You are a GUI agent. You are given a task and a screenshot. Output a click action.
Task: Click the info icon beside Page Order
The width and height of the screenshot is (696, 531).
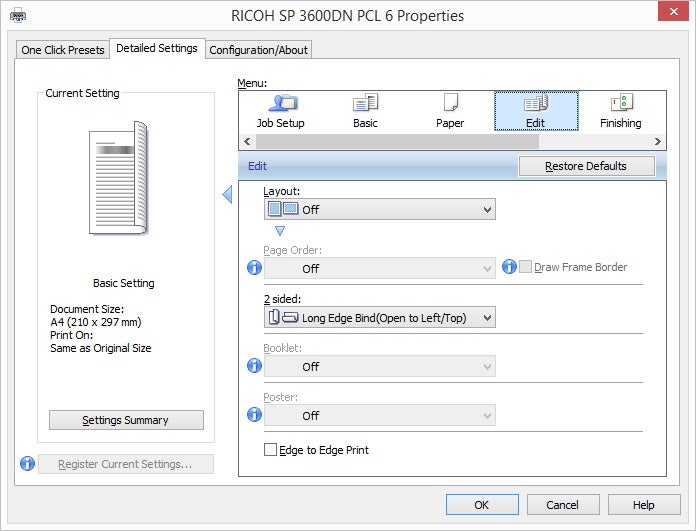coord(254,267)
